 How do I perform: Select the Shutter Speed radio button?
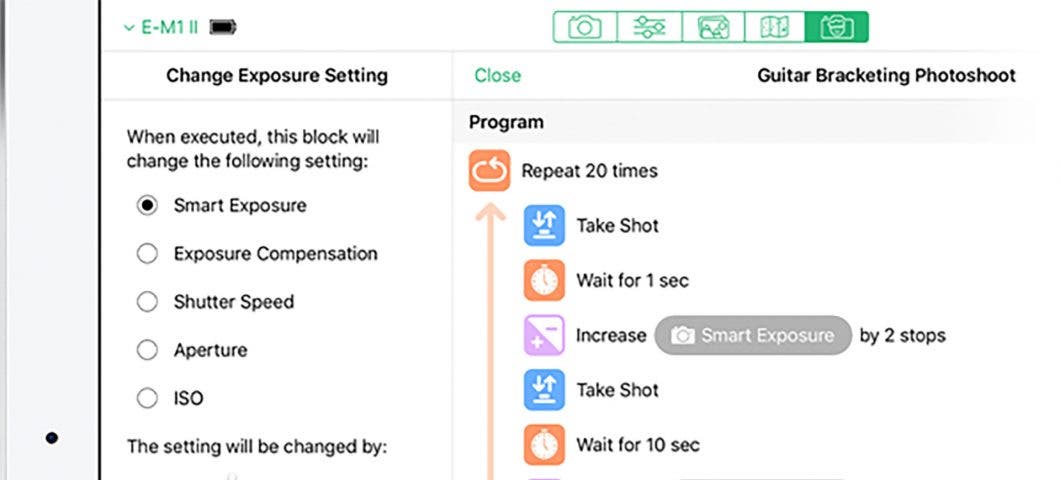click(x=147, y=302)
